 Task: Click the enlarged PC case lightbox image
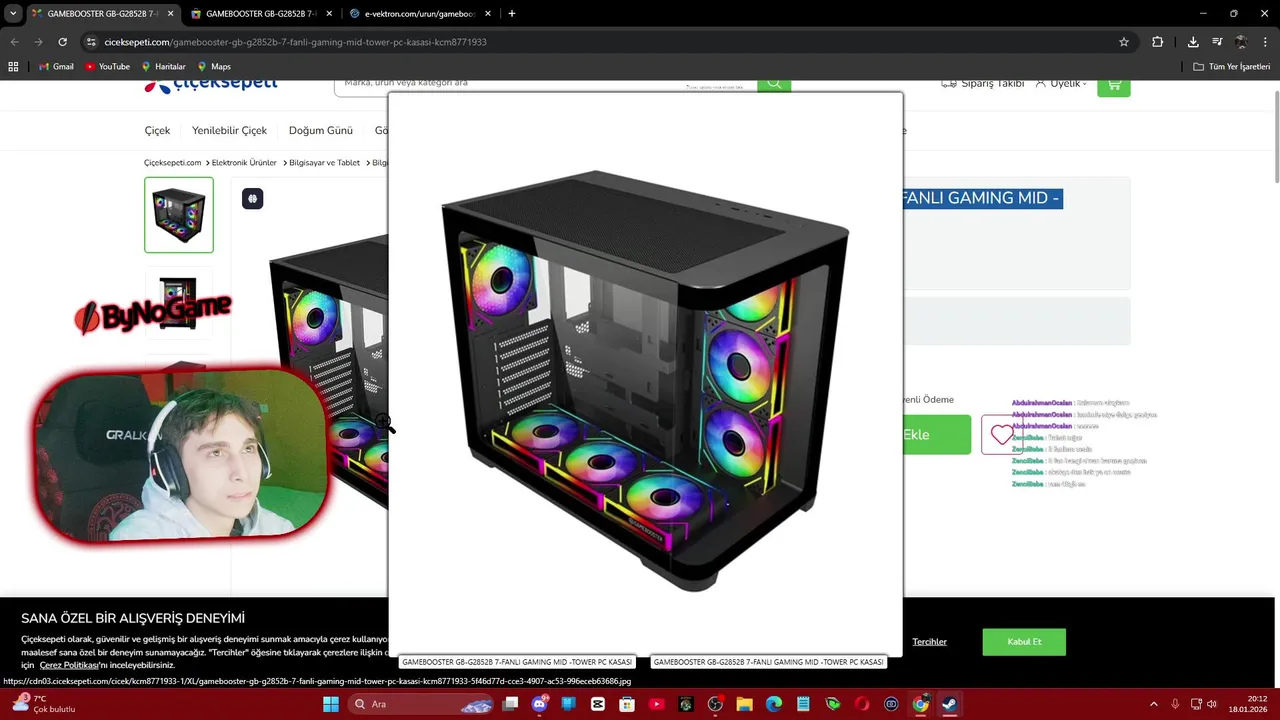[x=645, y=375]
